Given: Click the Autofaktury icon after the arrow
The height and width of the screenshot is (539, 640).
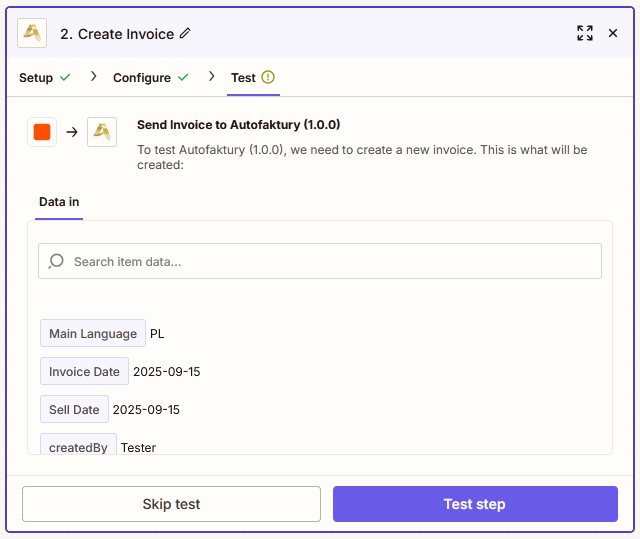Looking at the screenshot, I should [102, 132].
